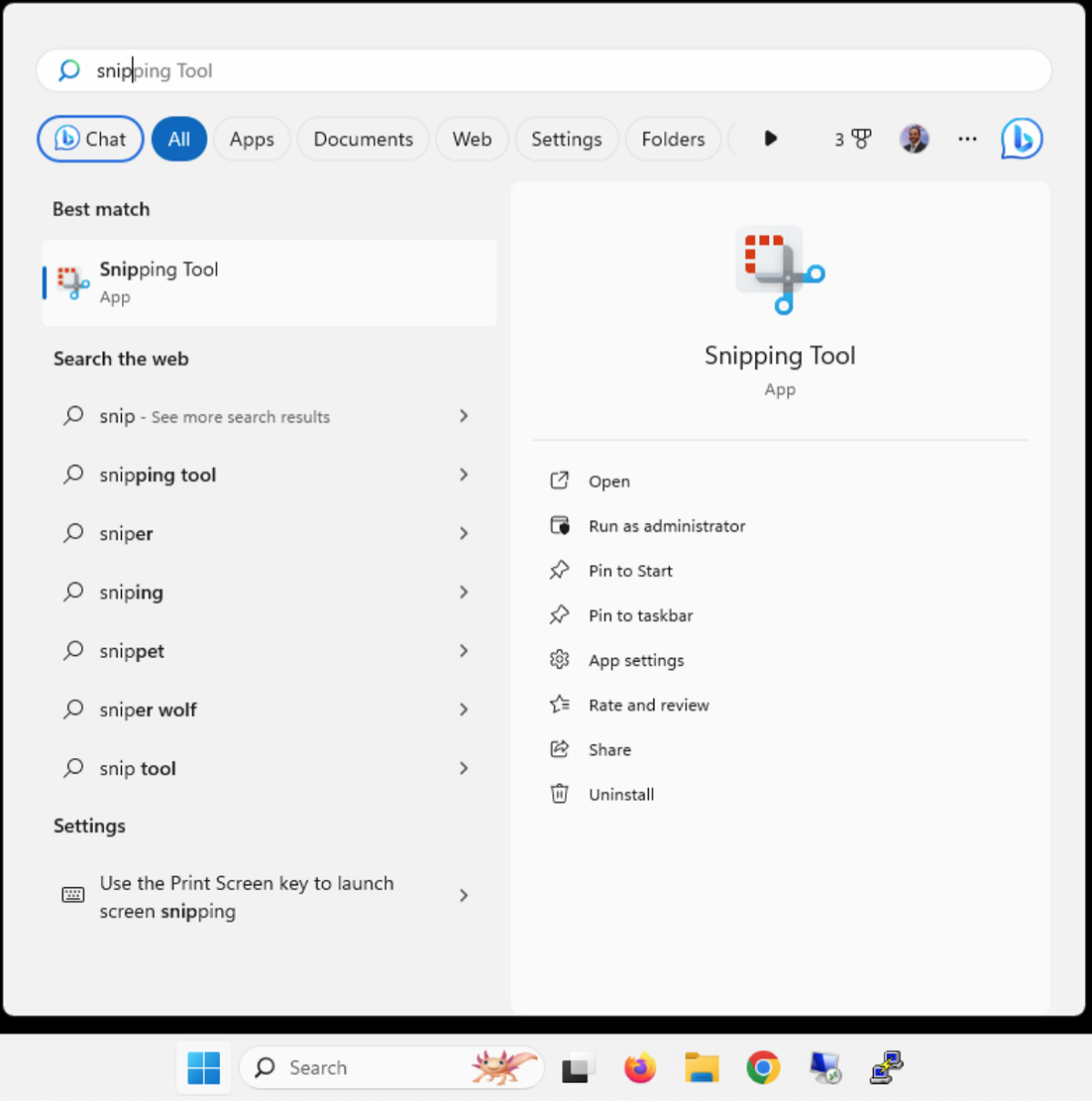
Task: Expand the 'snip tool' suggestion chevron
Action: (464, 768)
